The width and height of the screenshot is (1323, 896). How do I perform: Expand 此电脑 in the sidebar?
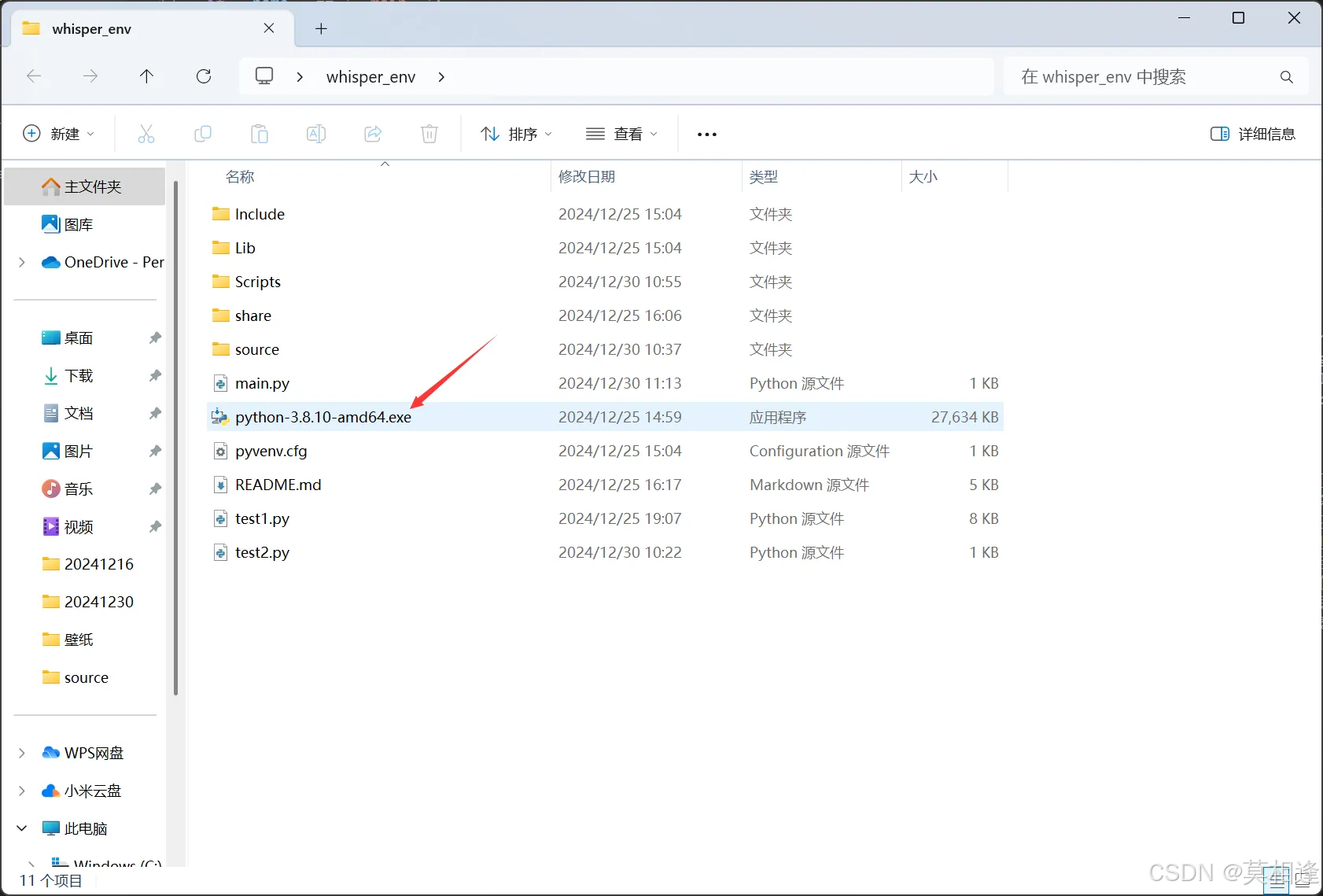pos(20,828)
